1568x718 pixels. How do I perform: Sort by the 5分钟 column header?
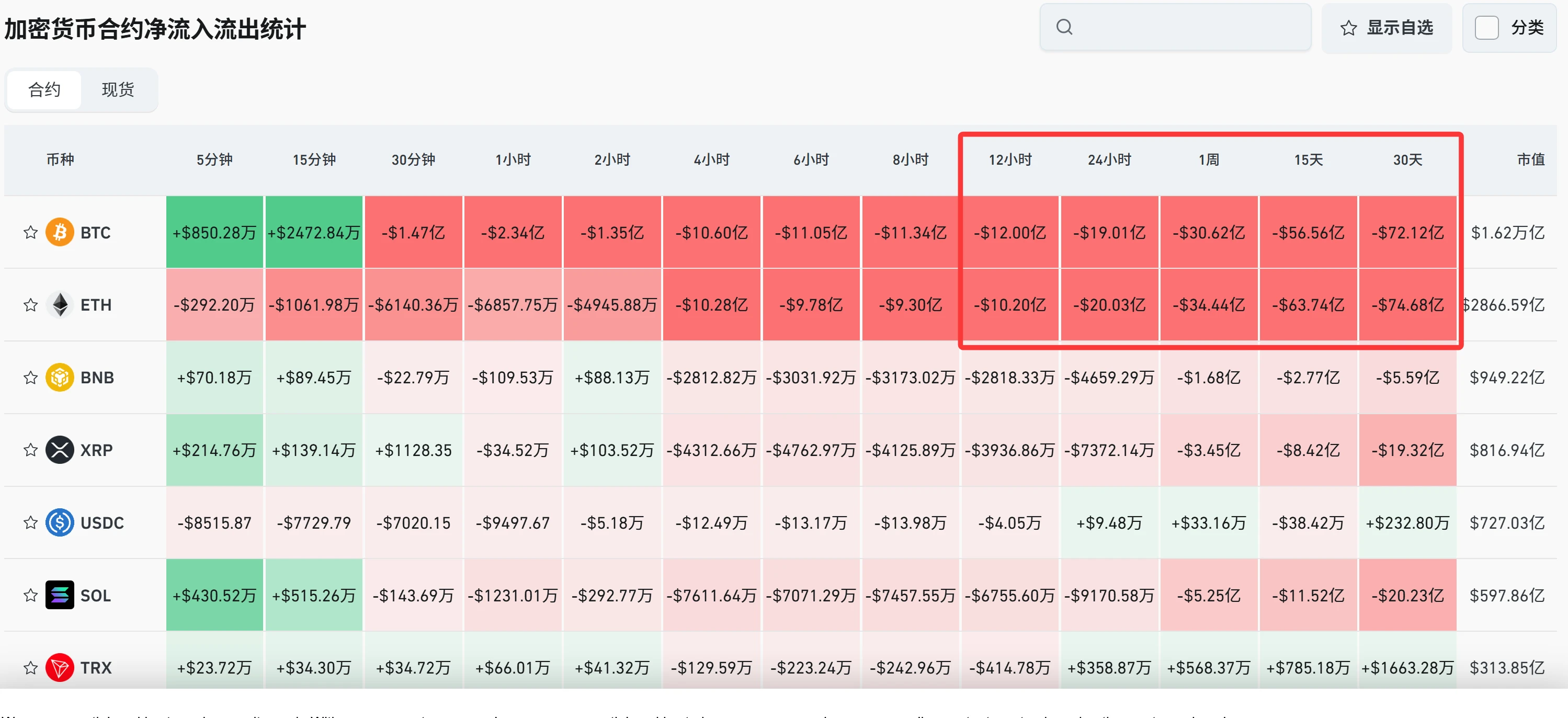(x=214, y=160)
